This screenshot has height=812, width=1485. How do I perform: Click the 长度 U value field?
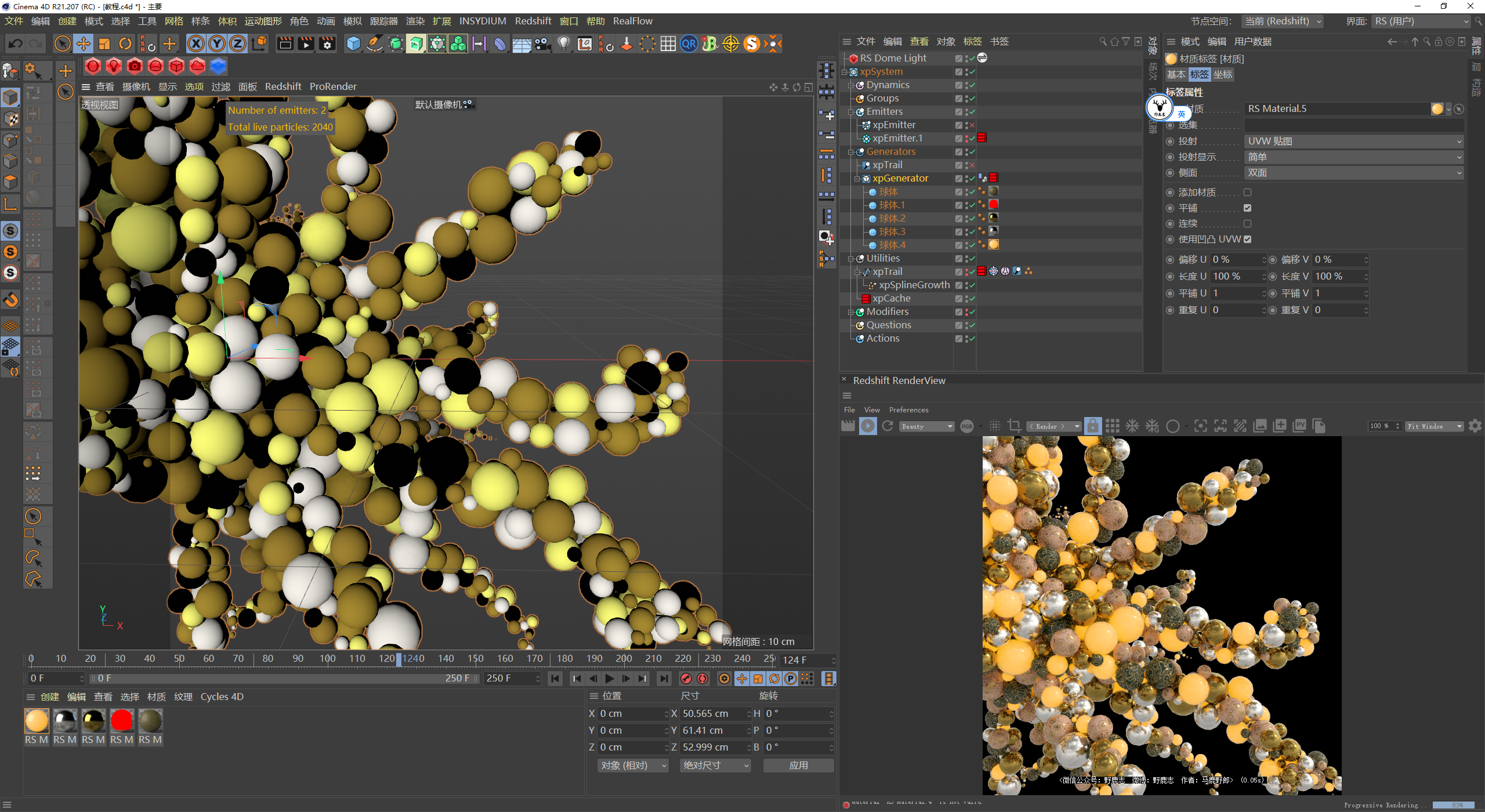coord(1237,277)
